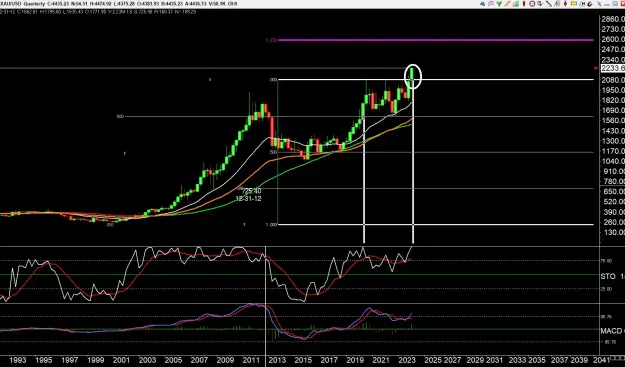Click the 650 price axis label
Screen dimensions: 625x367
(x=615, y=192)
